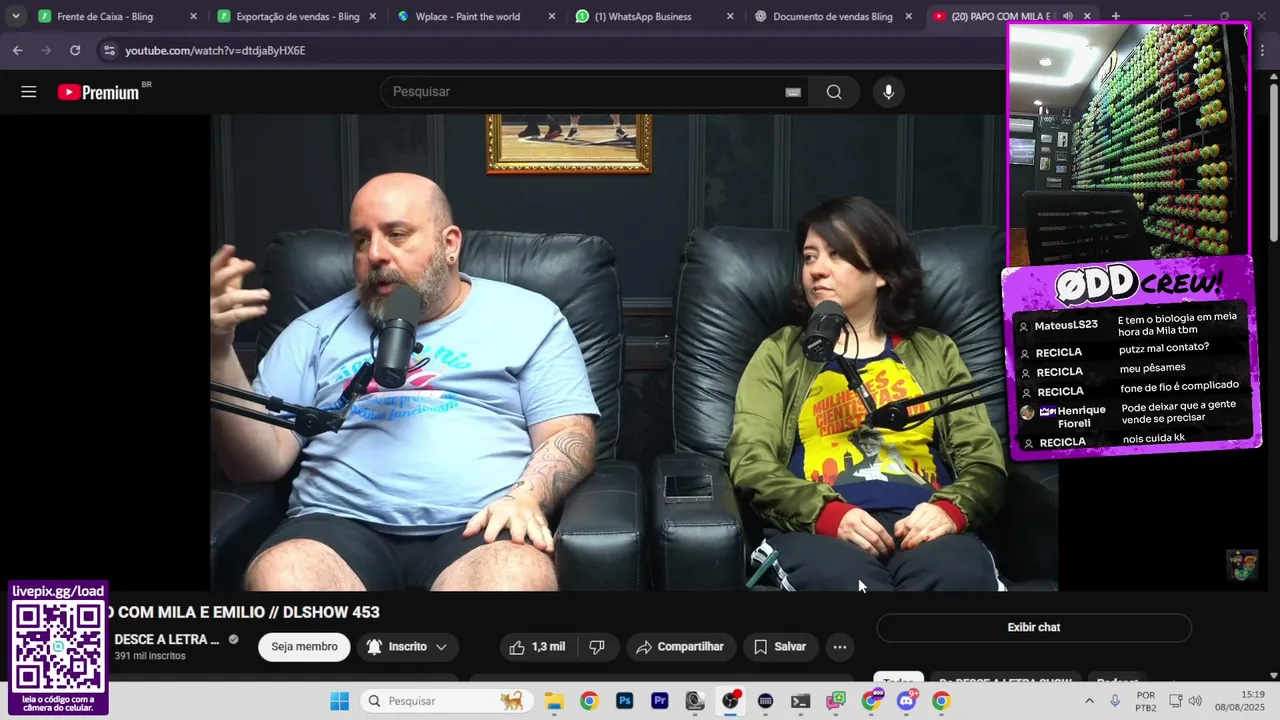Like the video with thumbs up
The height and width of the screenshot is (720, 1280).
coord(537,647)
